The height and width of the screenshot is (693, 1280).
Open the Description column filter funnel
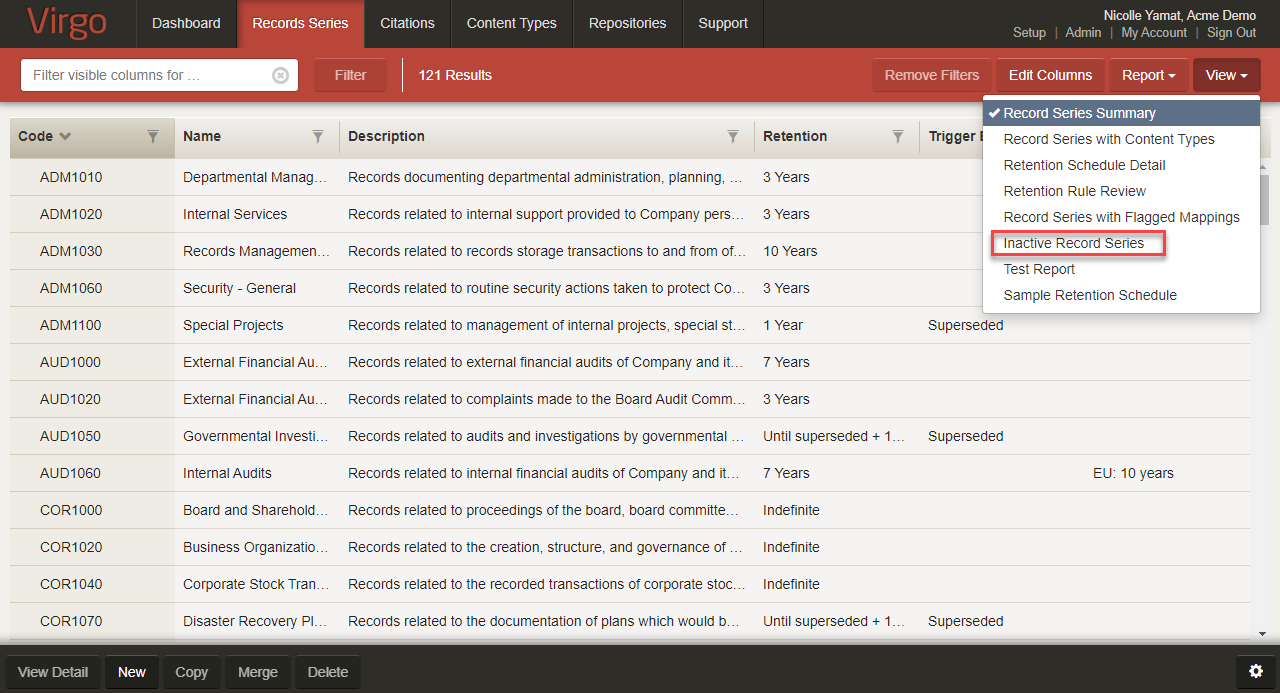click(733, 137)
